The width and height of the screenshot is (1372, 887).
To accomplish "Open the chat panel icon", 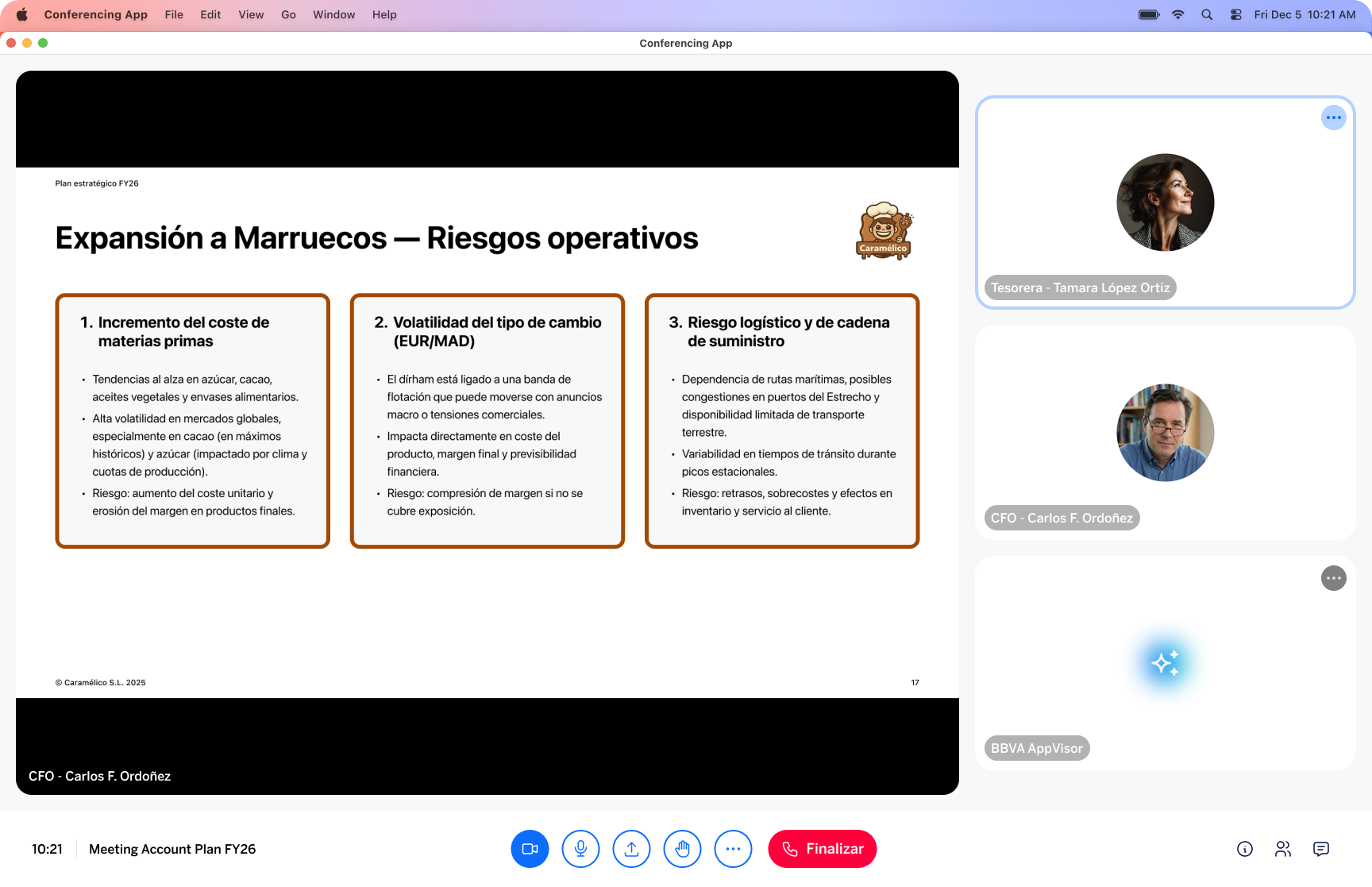I will (1320, 849).
